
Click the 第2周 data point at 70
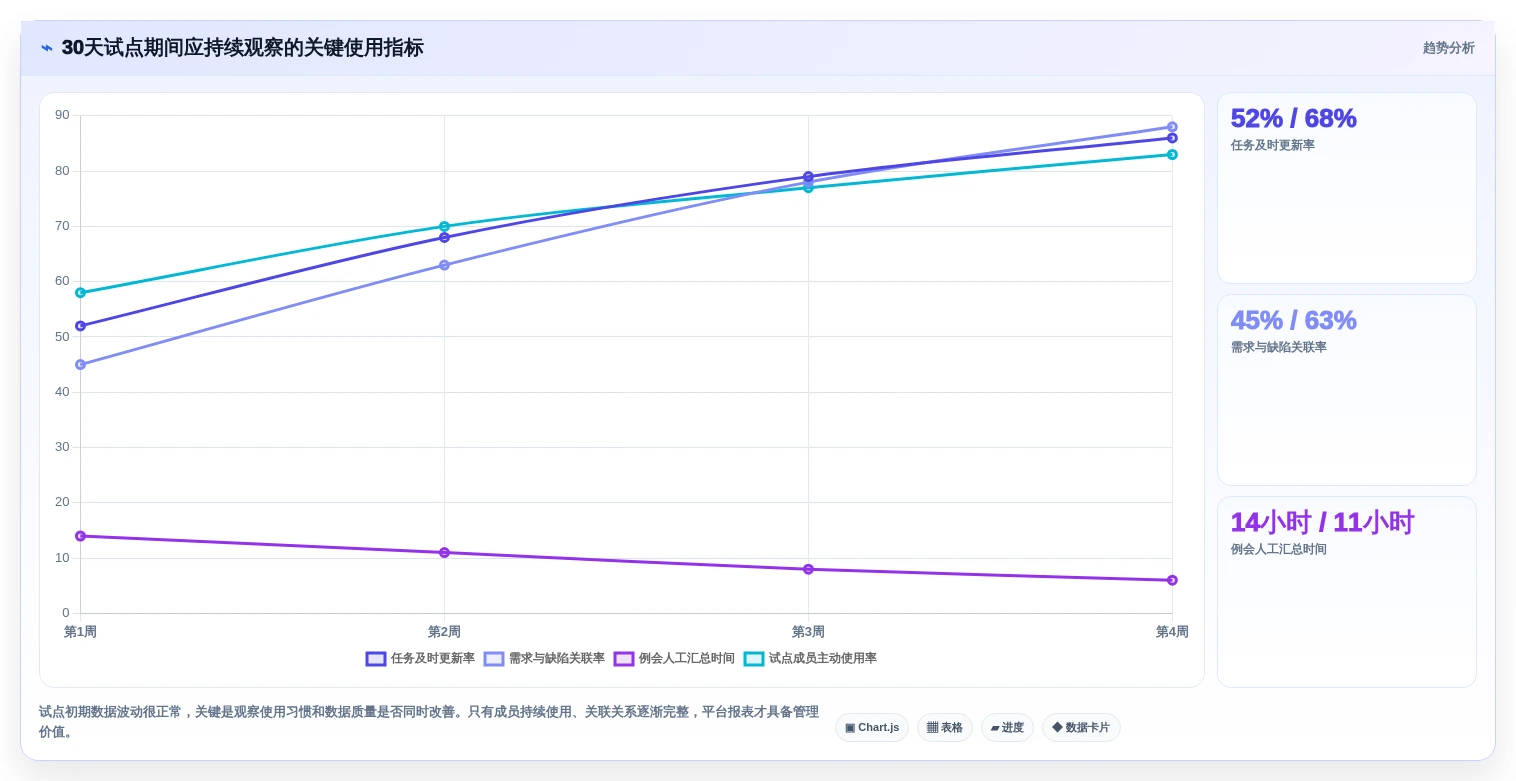pyautogui.click(x=444, y=226)
